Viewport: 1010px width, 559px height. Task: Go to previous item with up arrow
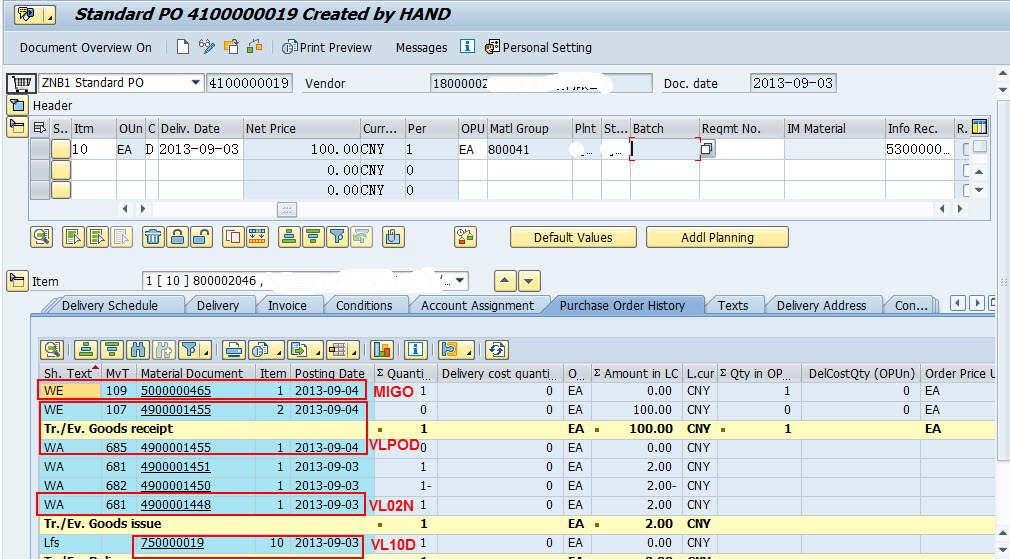[504, 281]
